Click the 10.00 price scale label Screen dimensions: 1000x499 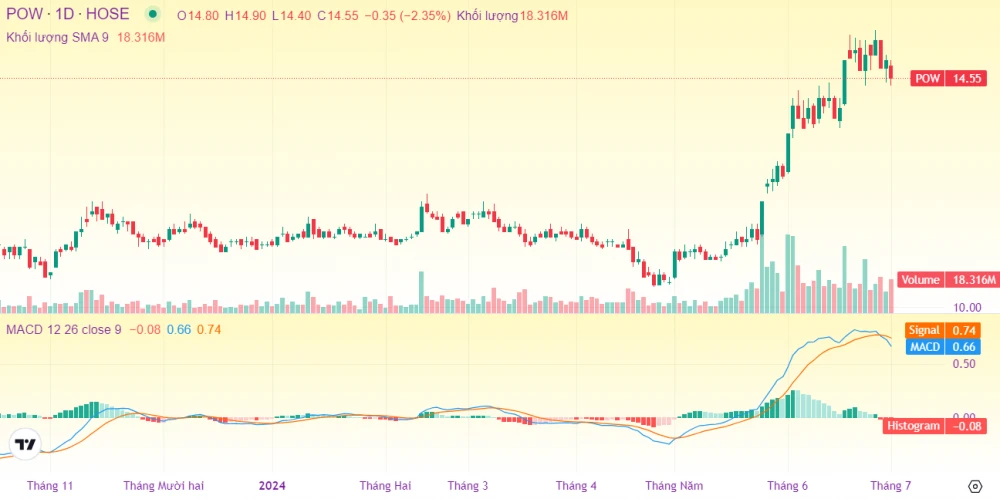tap(937, 307)
